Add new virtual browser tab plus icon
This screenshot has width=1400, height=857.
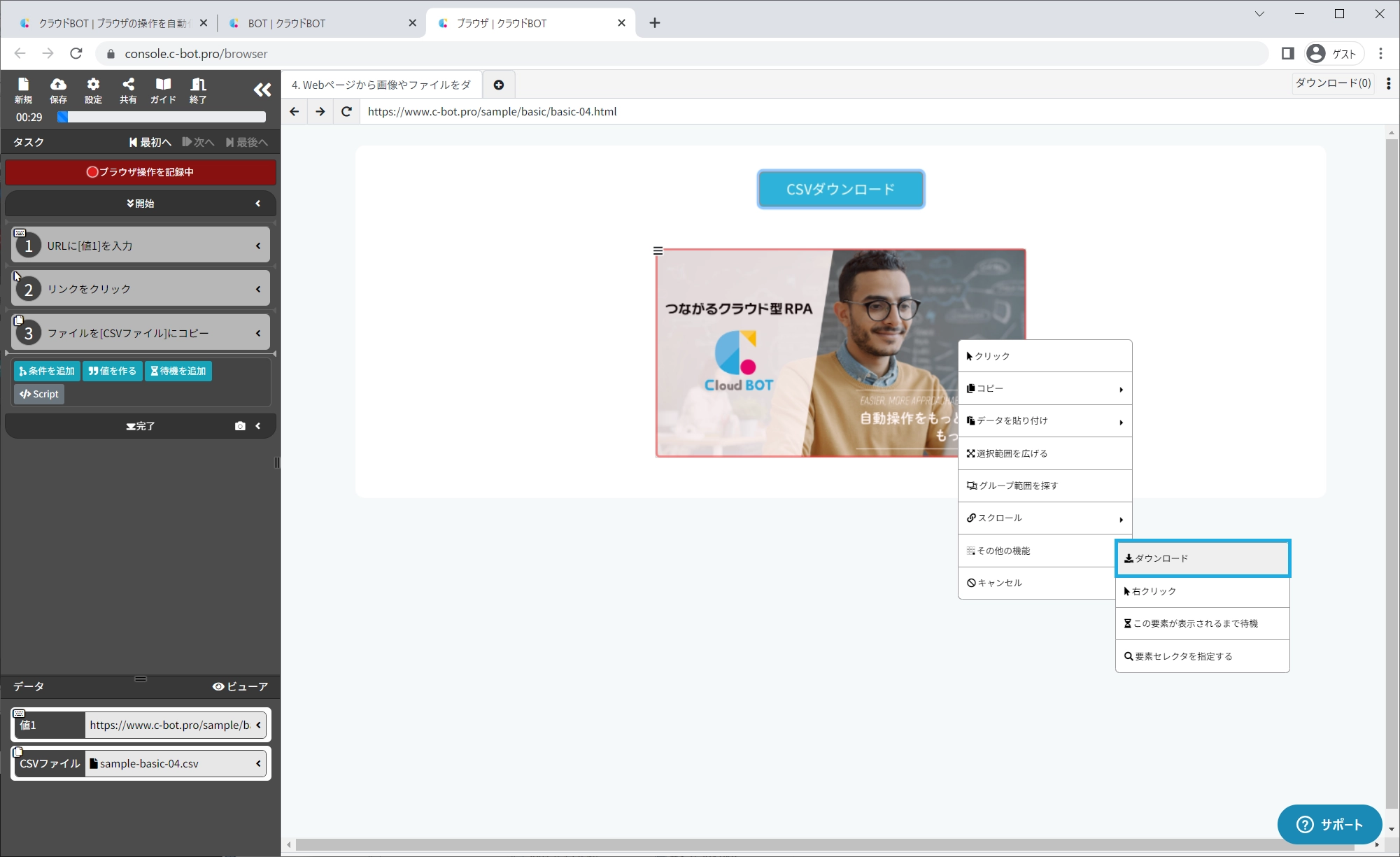(x=499, y=85)
